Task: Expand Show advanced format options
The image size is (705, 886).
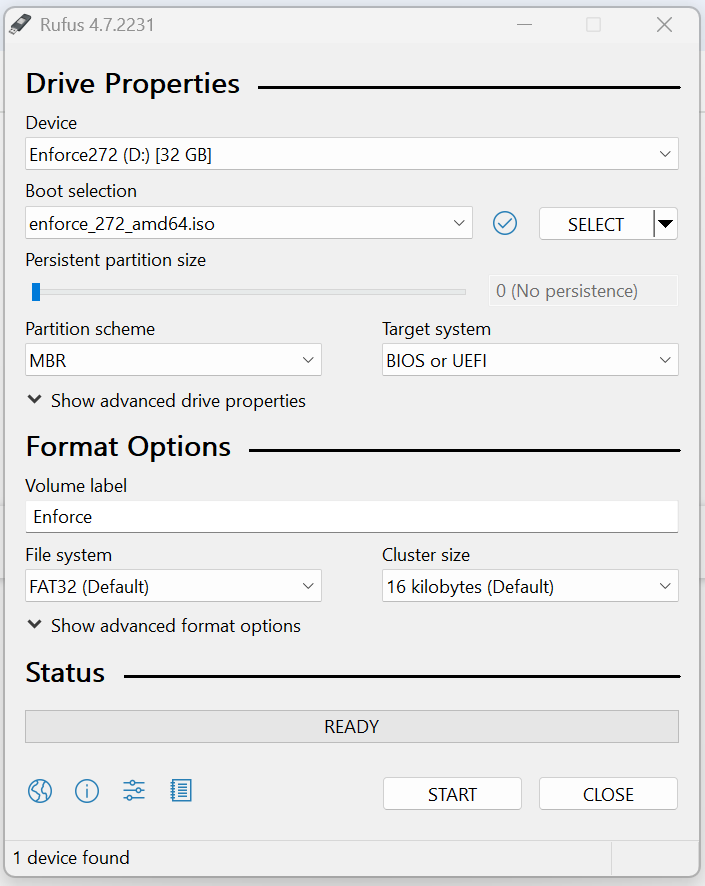Action: click(164, 626)
